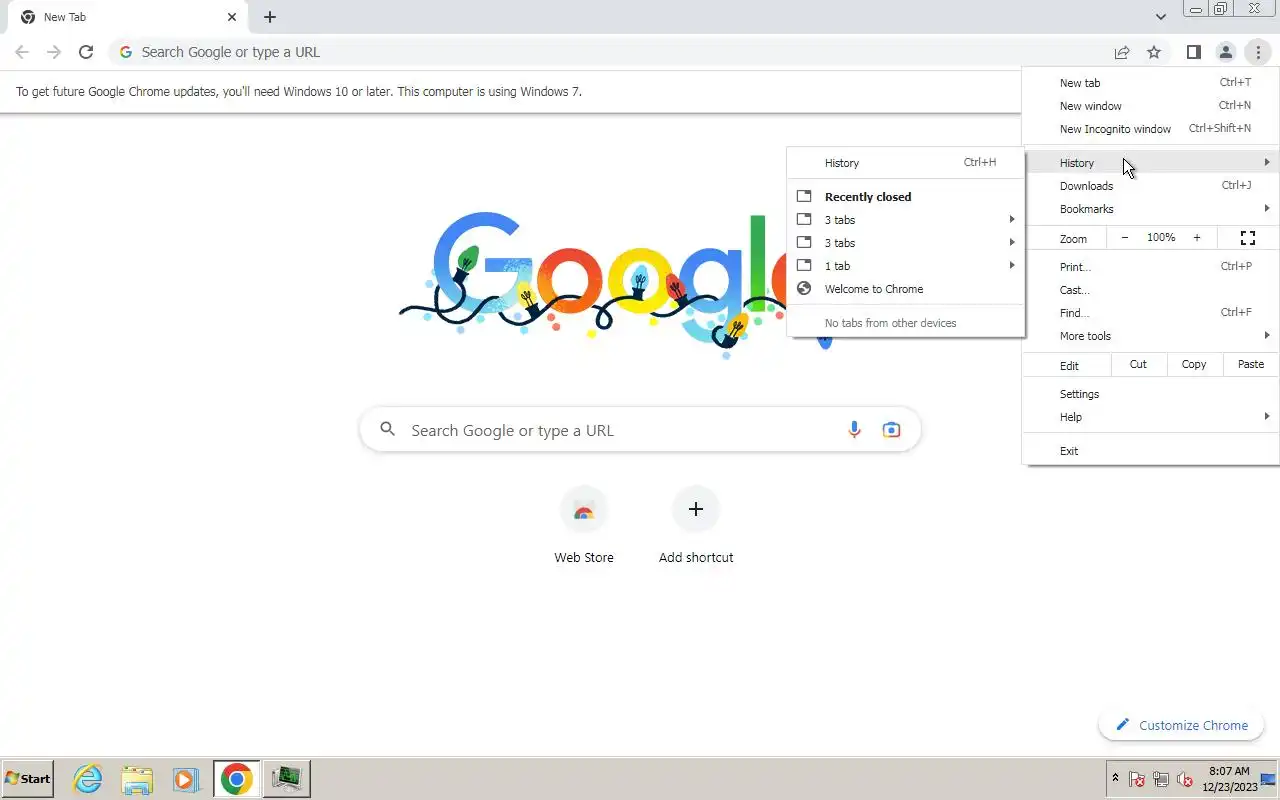Click the Copy button
The width and height of the screenshot is (1280, 800).
tap(1194, 365)
